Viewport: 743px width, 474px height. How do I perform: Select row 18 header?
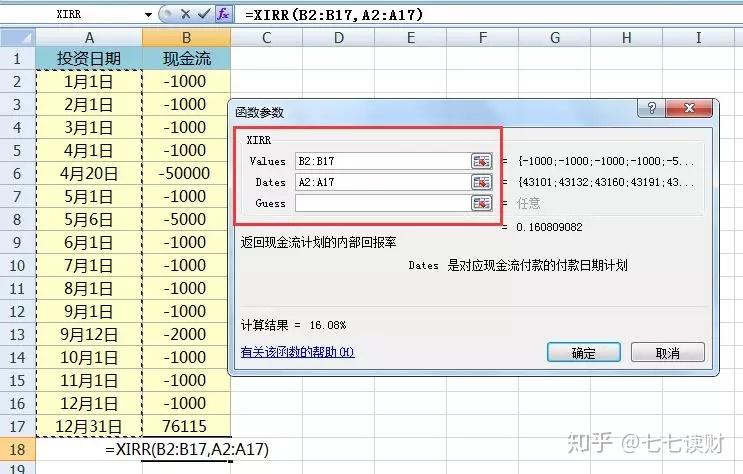[18, 449]
